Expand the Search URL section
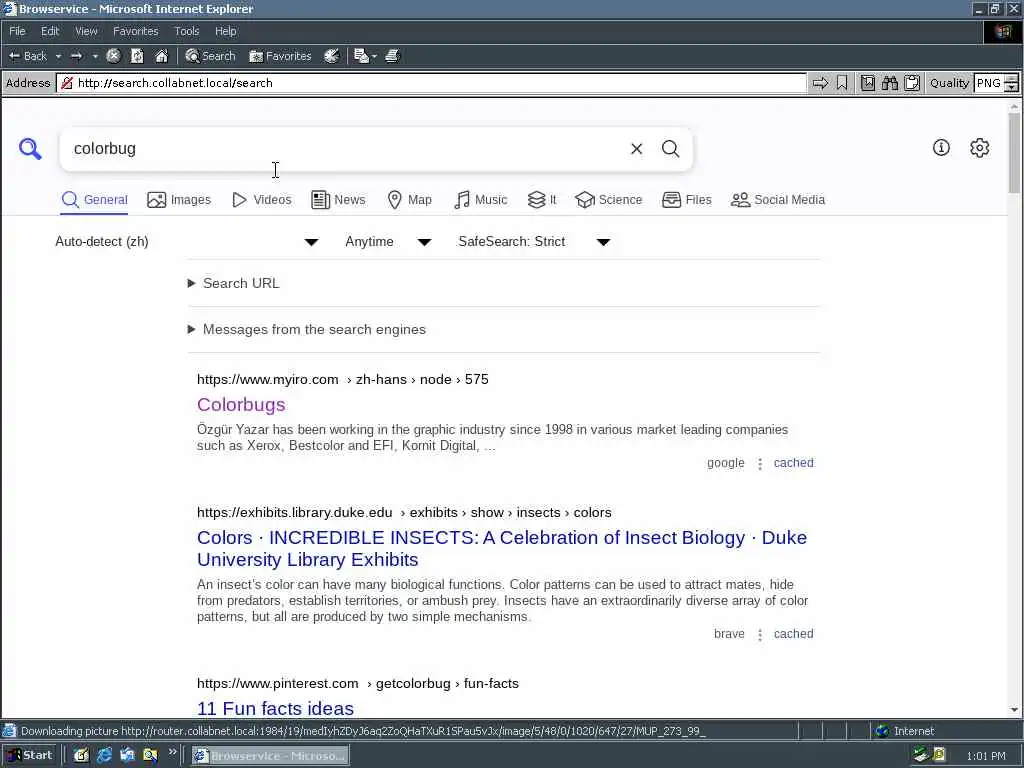This screenshot has height=768, width=1024. (x=234, y=283)
